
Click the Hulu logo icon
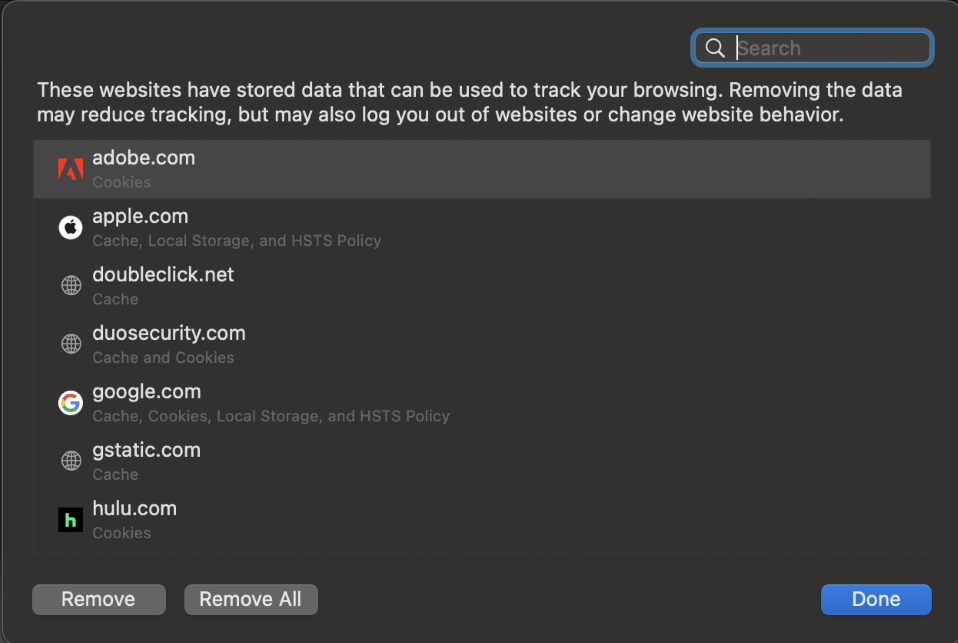[70, 520]
